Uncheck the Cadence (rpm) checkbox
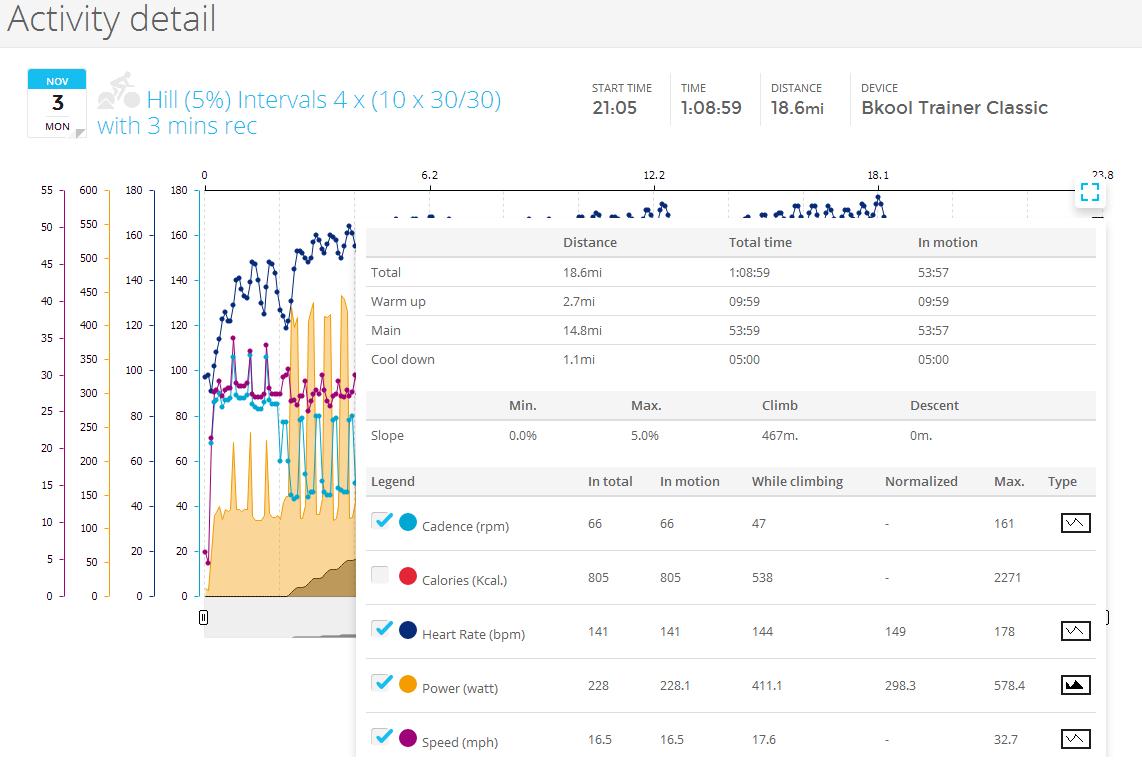 click(x=380, y=521)
